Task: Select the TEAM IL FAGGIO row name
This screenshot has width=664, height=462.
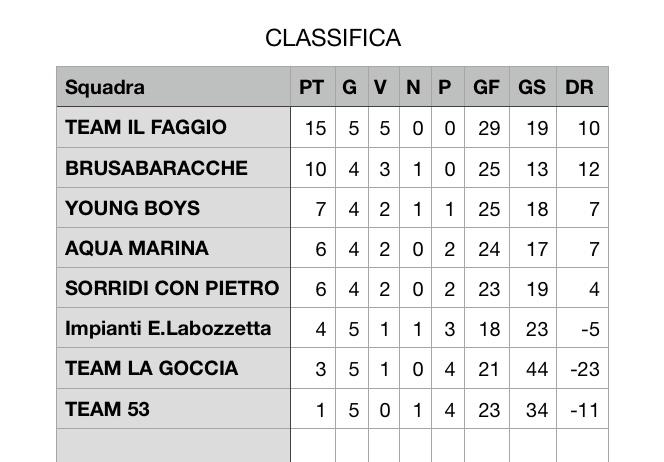Action: click(174, 127)
